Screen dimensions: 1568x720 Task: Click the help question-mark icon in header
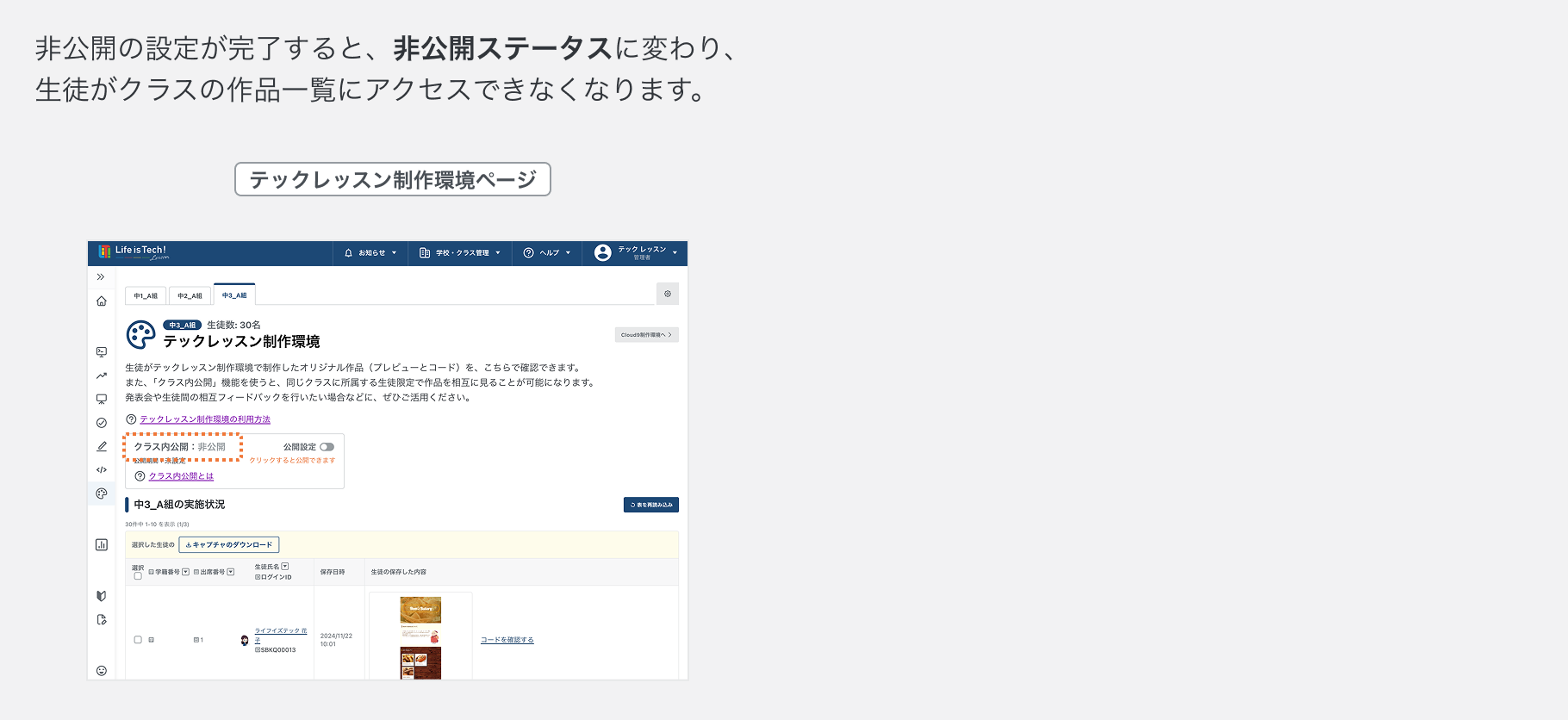pyautogui.click(x=529, y=253)
